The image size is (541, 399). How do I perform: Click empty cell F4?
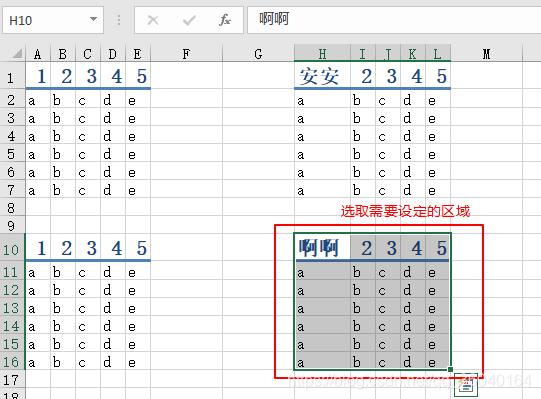[x=186, y=136]
